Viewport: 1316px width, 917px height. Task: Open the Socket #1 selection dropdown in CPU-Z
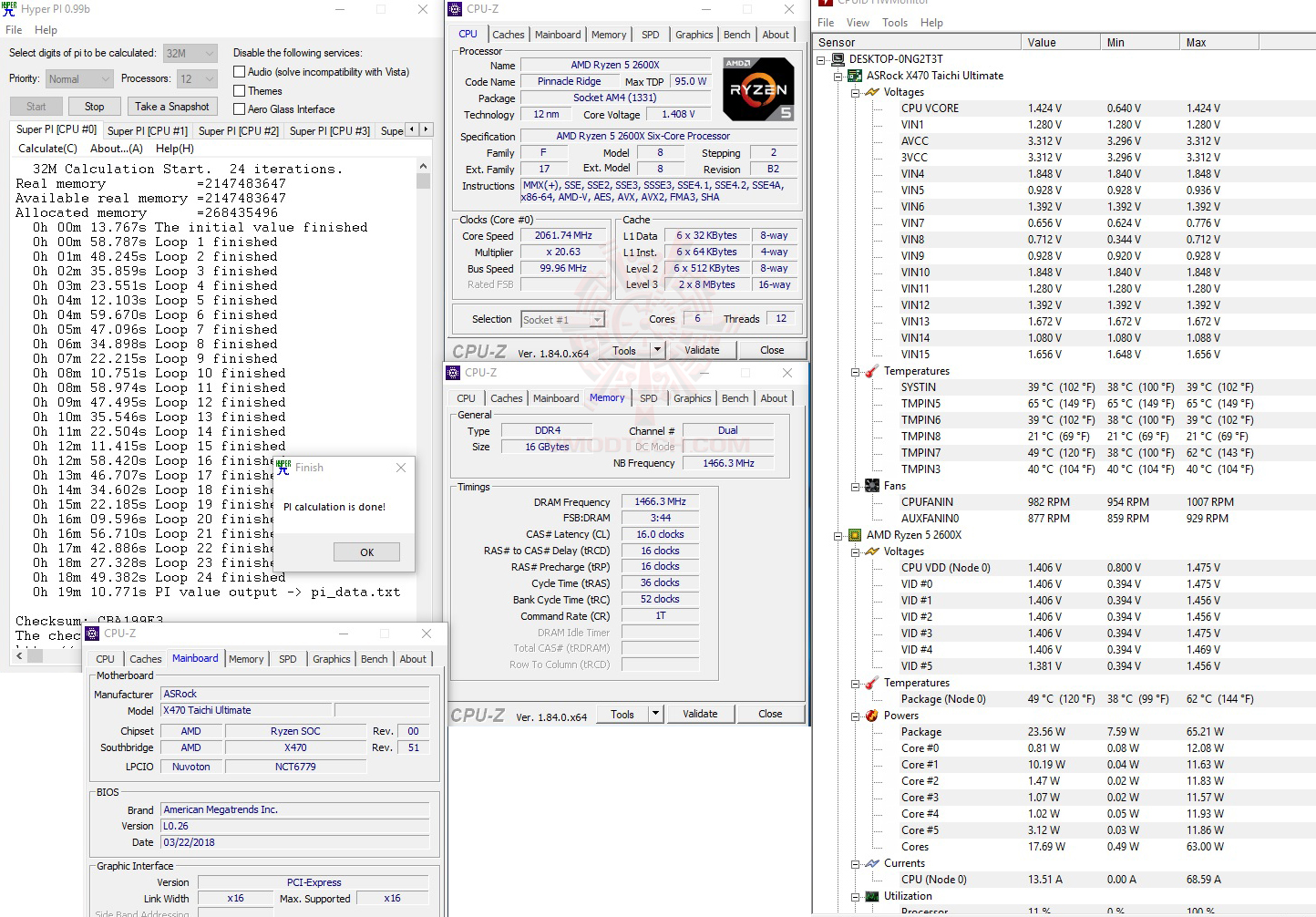(x=562, y=320)
